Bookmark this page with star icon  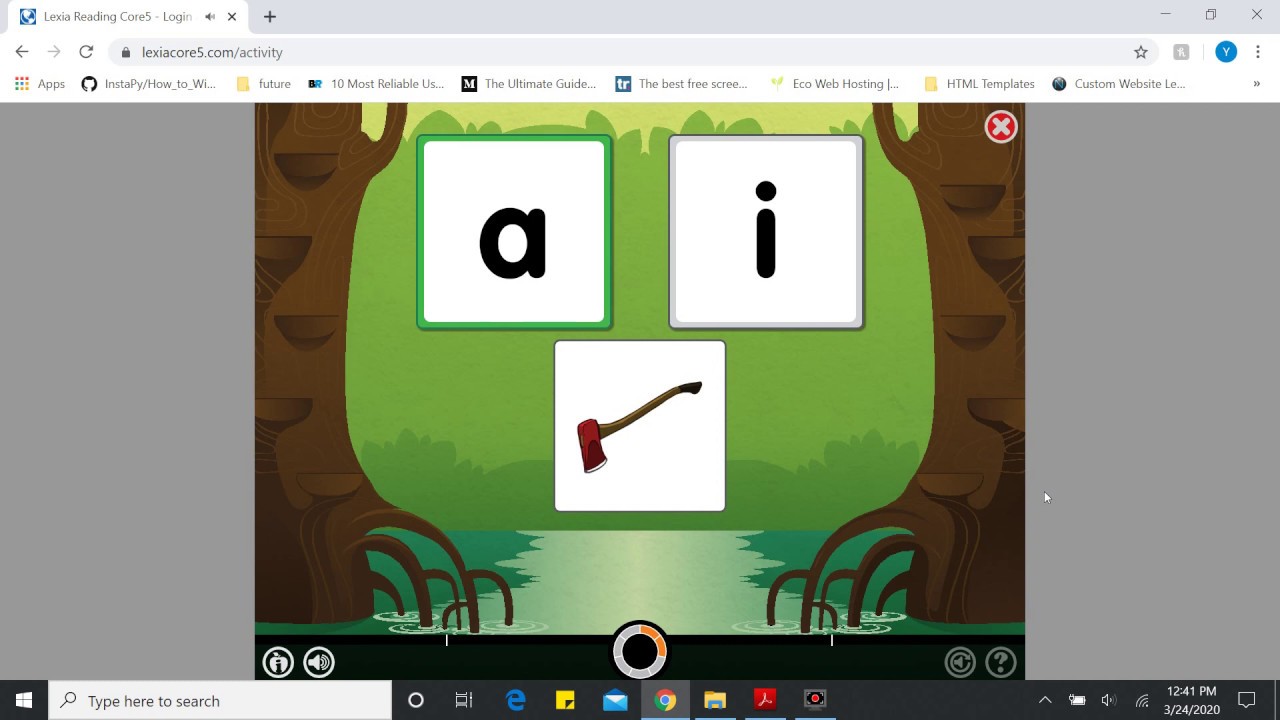coord(1140,52)
